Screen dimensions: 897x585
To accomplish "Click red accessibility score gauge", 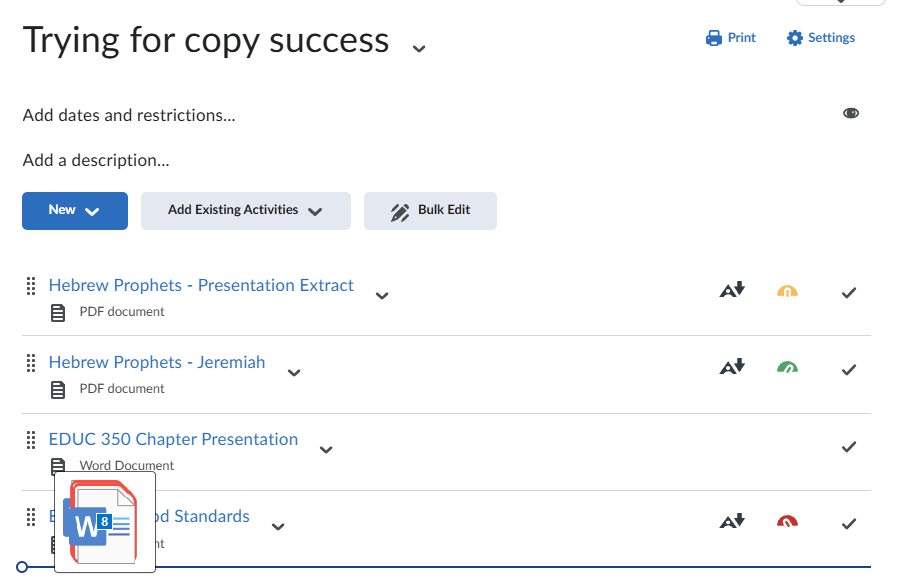I will 788,521.
